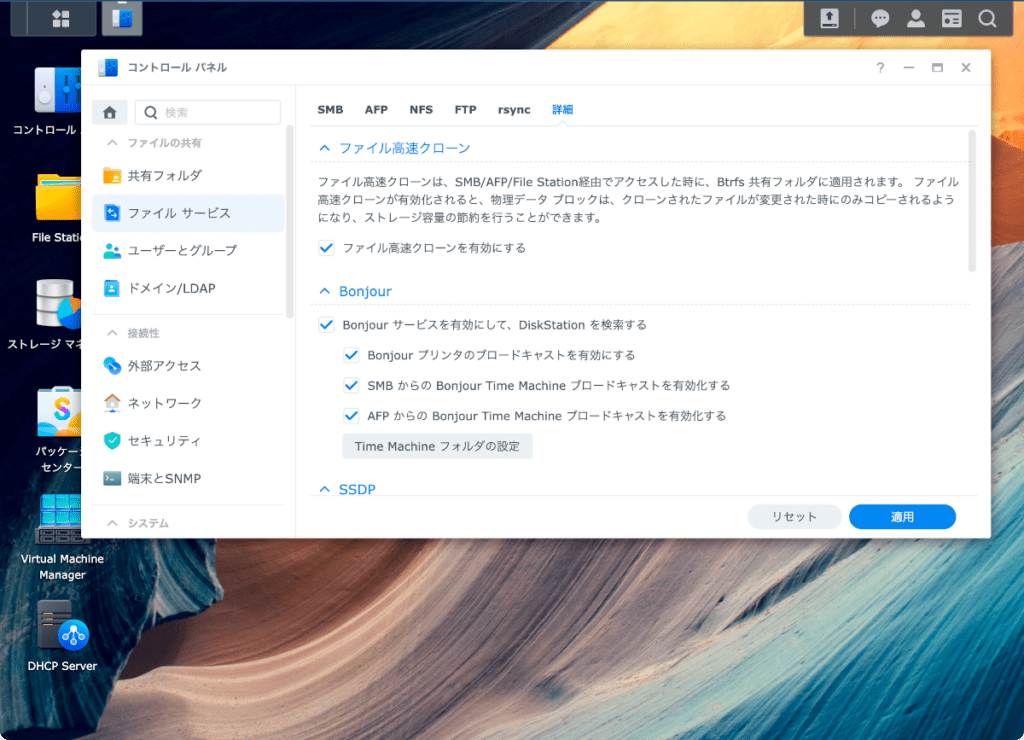Open notifications speech bubble icon
Viewport: 1024px width, 740px height.
880,18
